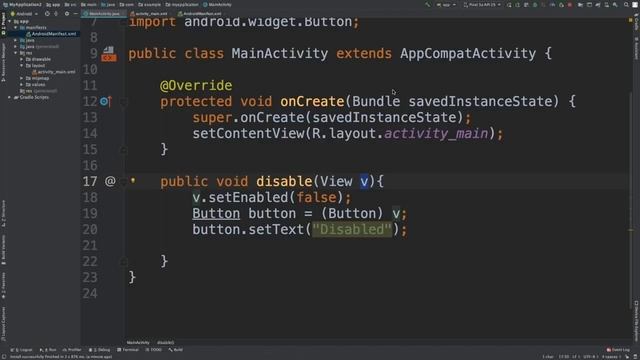Open the app run configuration dropdown
Image resolution: width=640 pixels, height=360 pixels.
[446, 4]
